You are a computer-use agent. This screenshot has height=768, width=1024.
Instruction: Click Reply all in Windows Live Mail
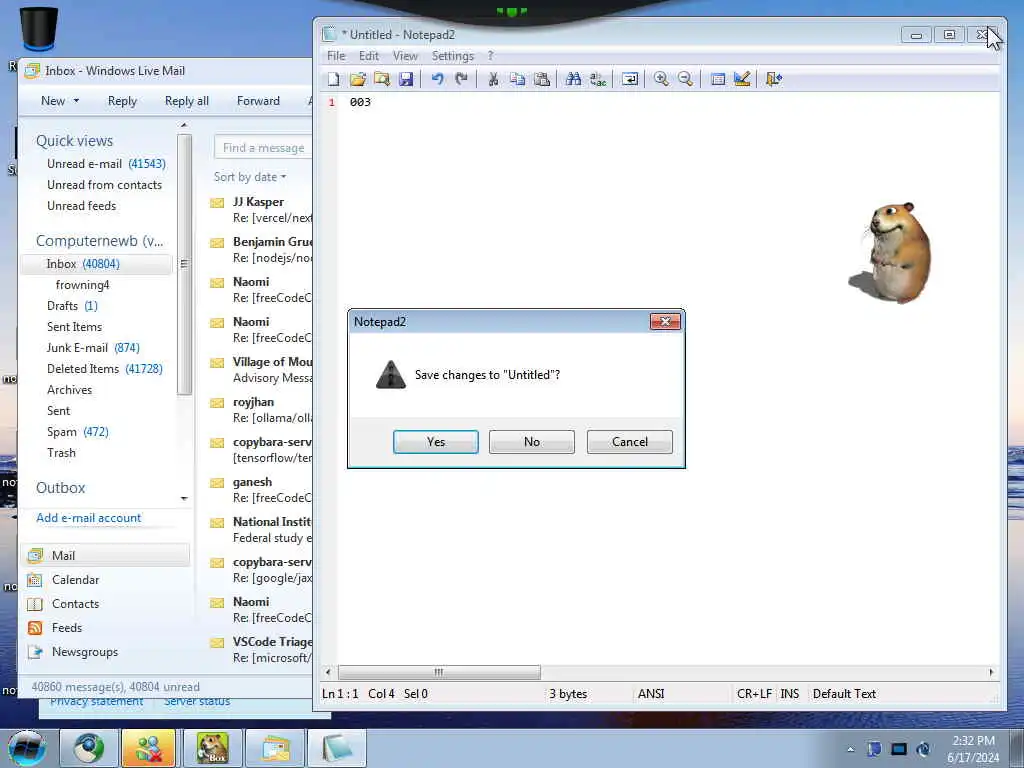coord(187,101)
